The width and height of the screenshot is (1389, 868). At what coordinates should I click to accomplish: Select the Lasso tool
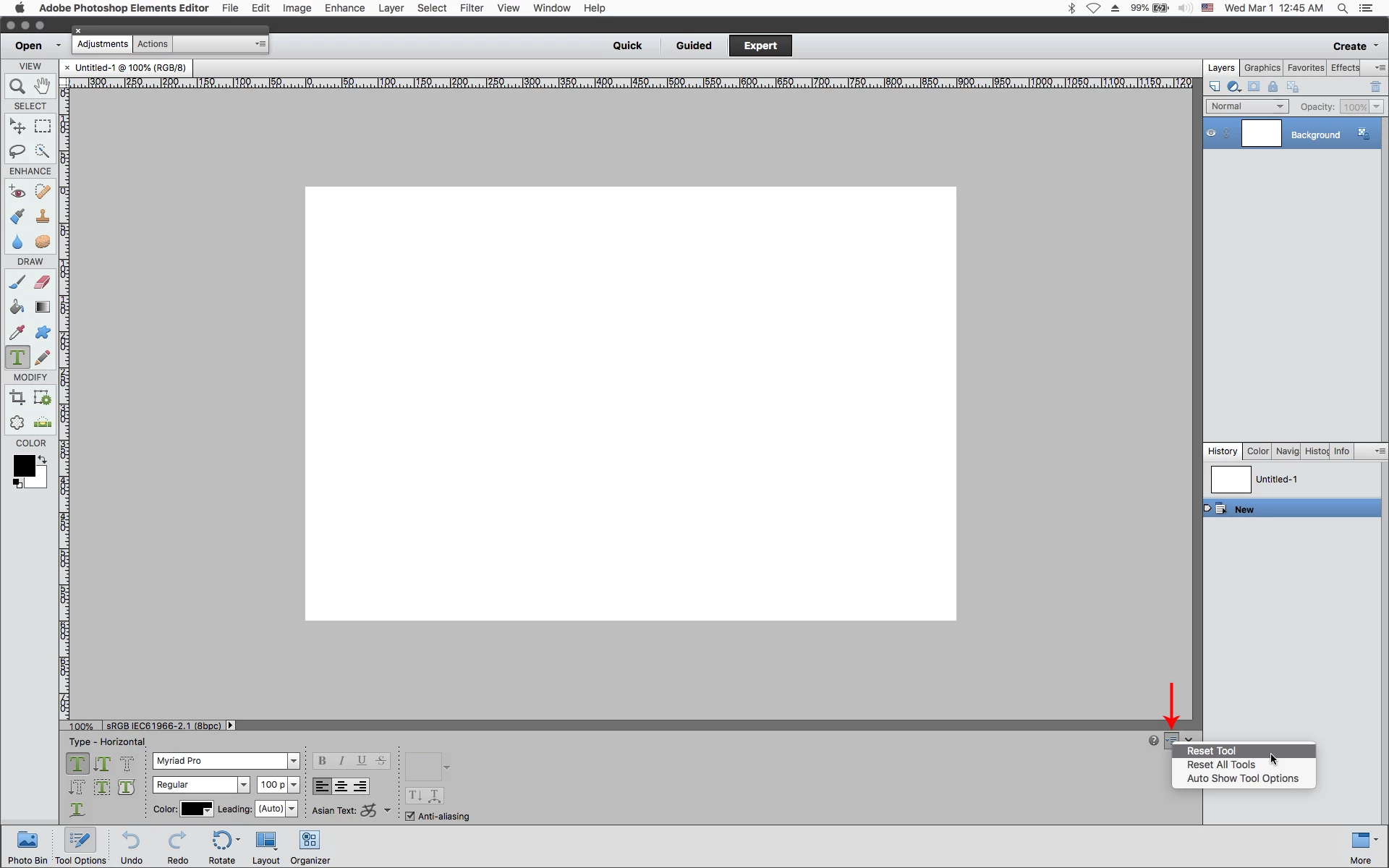[x=17, y=151]
